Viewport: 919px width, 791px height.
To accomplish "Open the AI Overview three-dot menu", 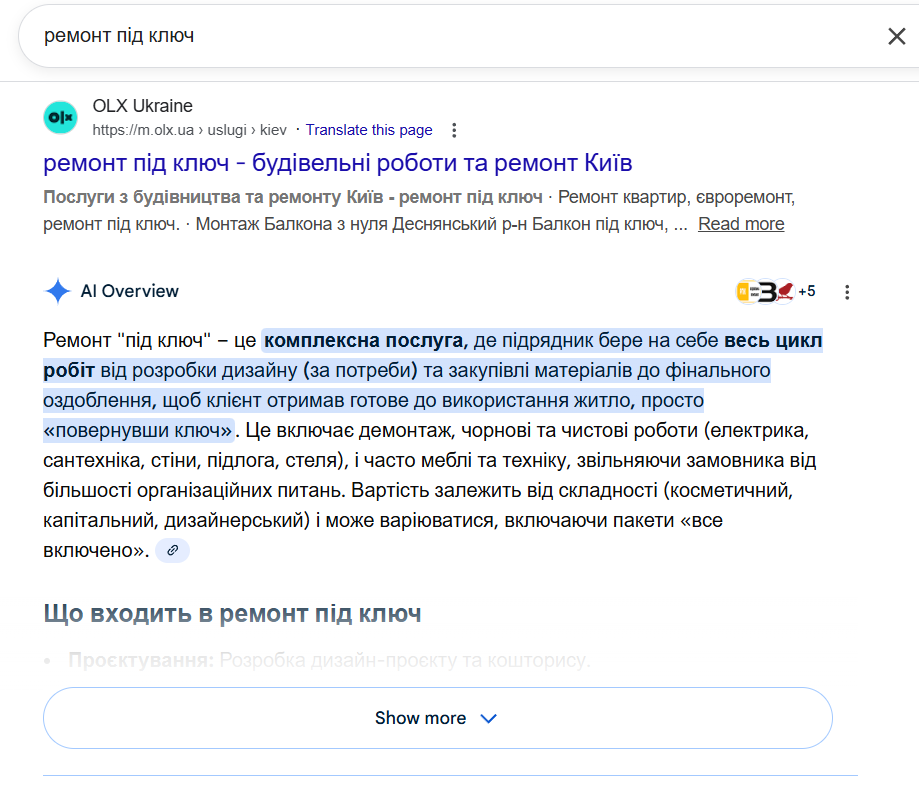I will (848, 291).
